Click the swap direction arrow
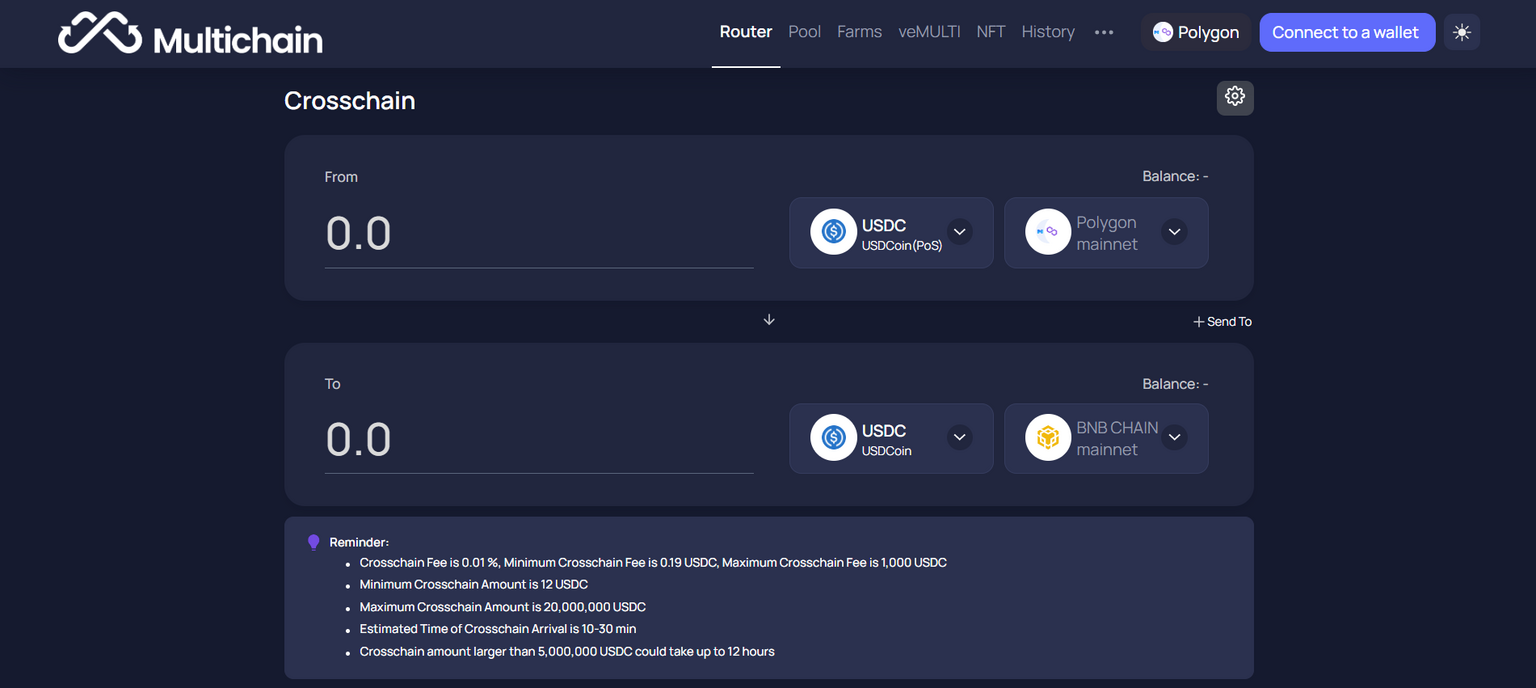The image size is (1536, 688). [x=769, y=320]
